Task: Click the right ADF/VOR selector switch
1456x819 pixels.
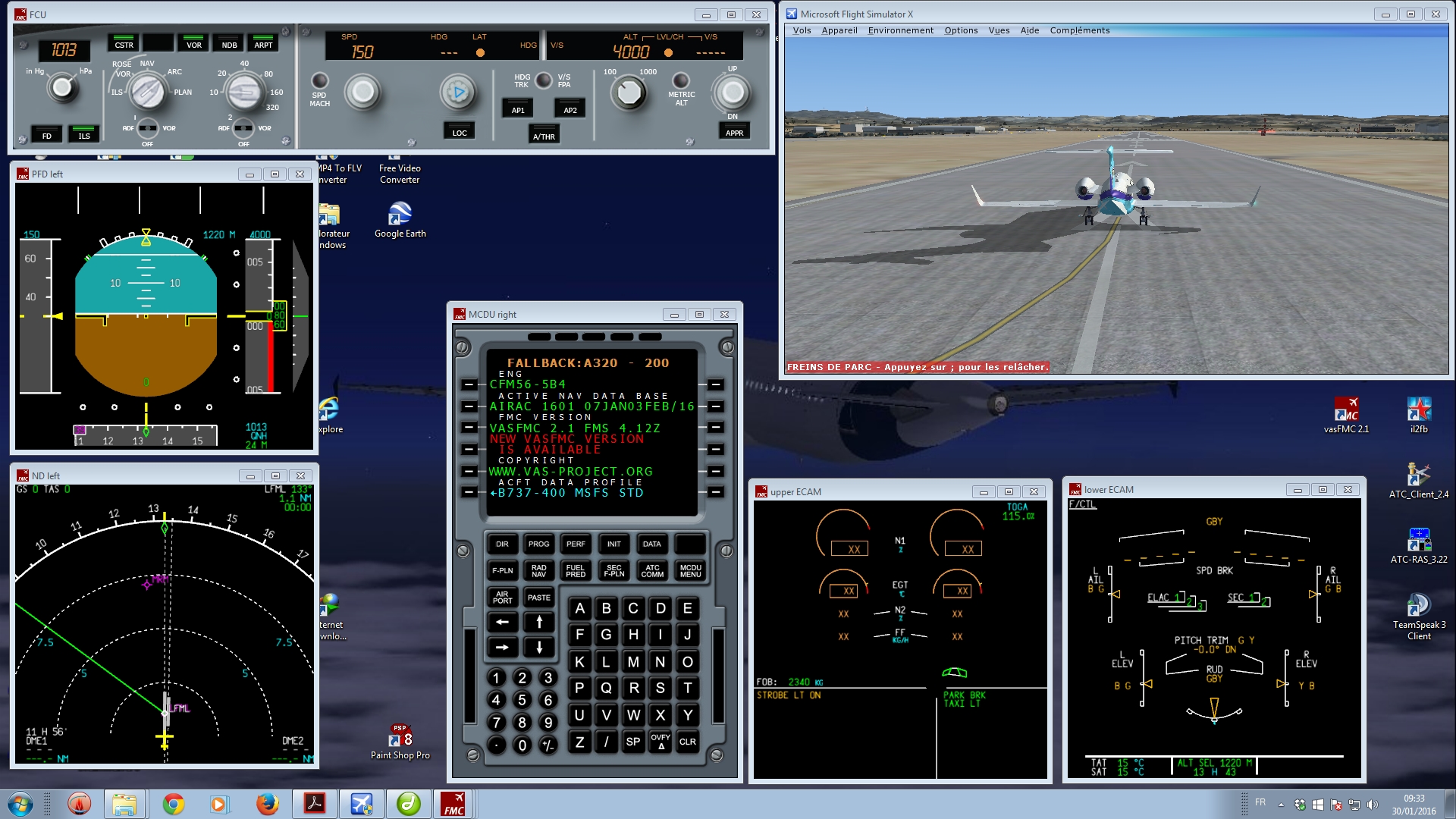Action: pyautogui.click(x=243, y=127)
